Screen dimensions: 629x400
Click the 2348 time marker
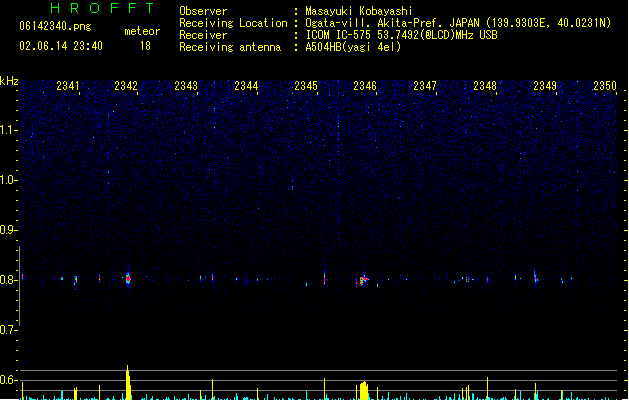[x=485, y=86]
